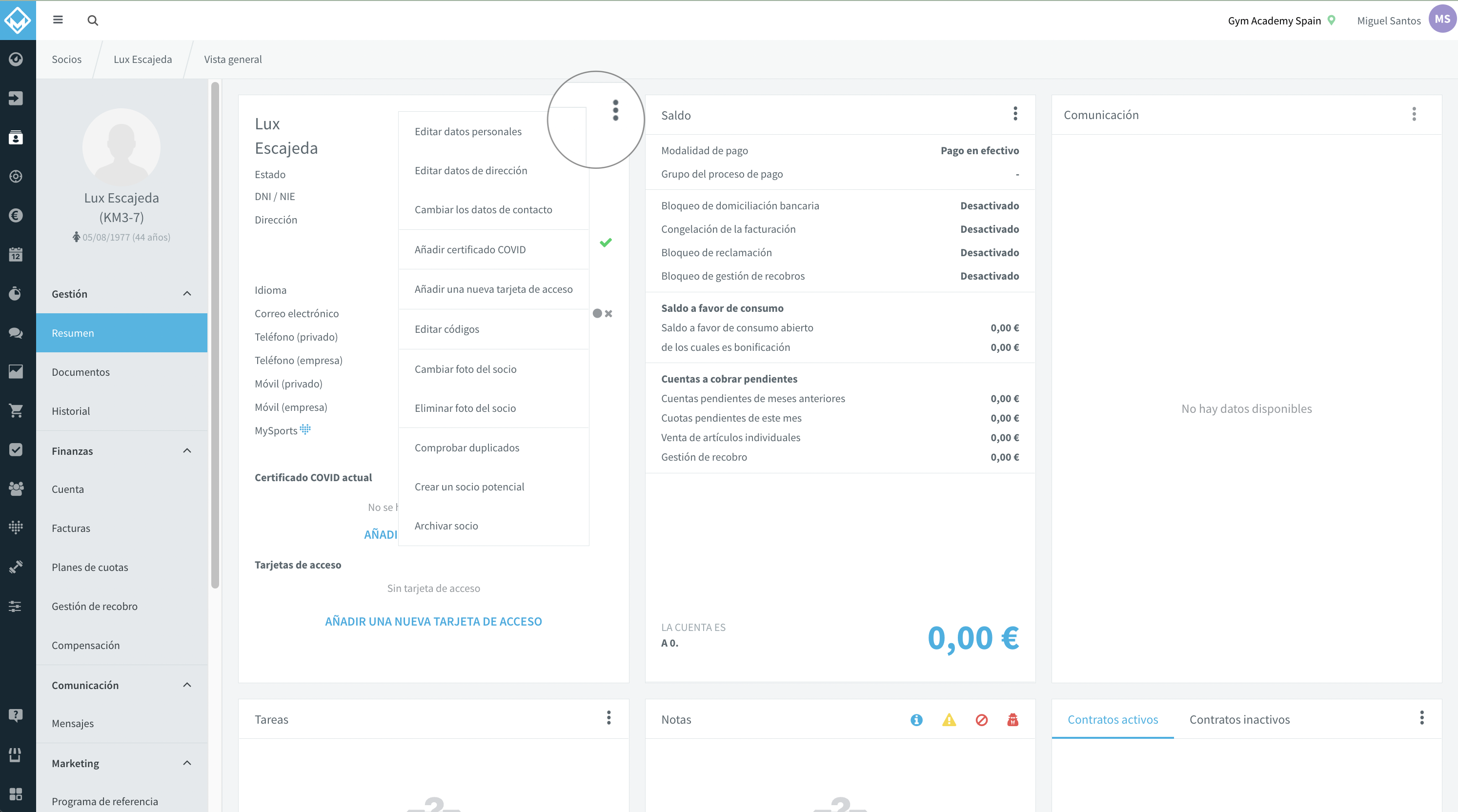1458x812 pixels.
Task: Open the hamburger menu icon
Action: 58,20
